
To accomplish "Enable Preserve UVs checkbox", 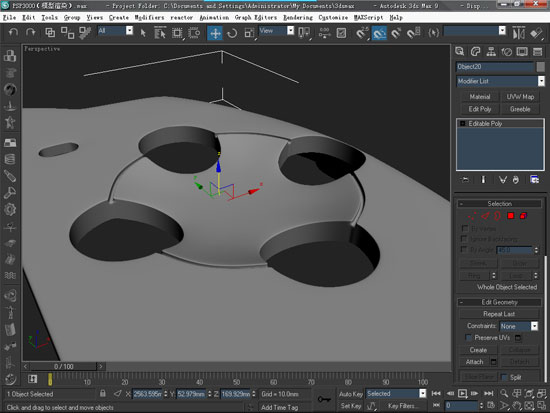I will click(x=468, y=338).
